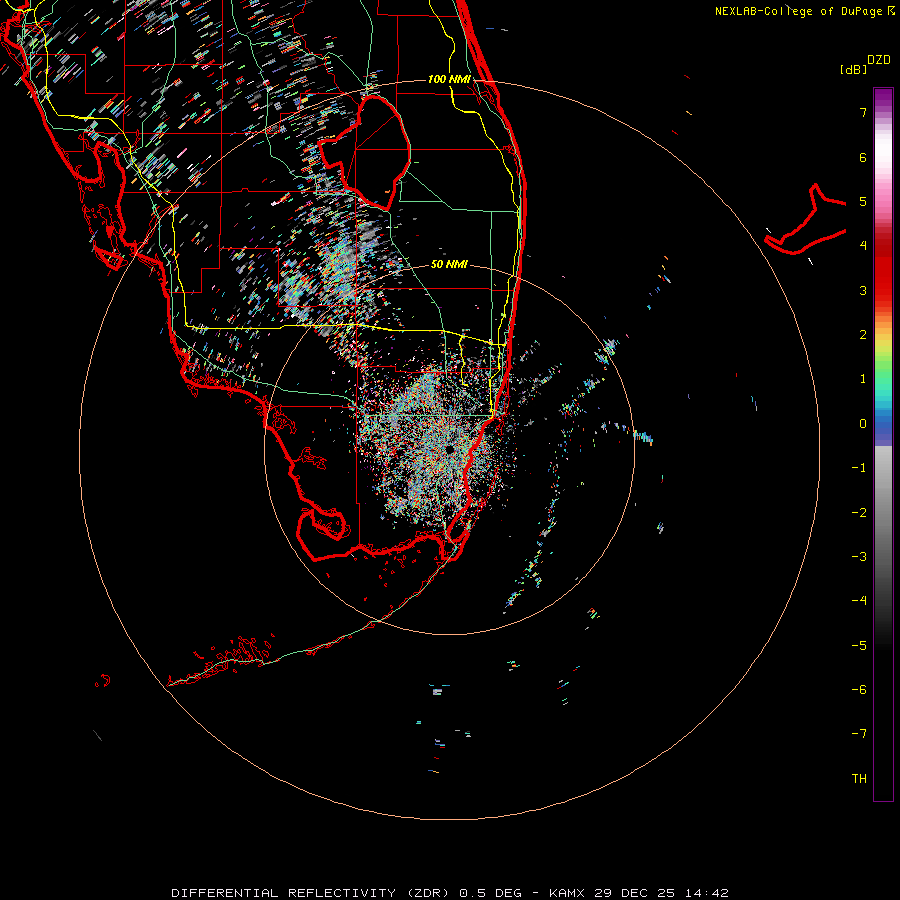The image size is (900, 900).
Task: Click the center of the Lake Okeechobee outline
Action: tap(364, 152)
